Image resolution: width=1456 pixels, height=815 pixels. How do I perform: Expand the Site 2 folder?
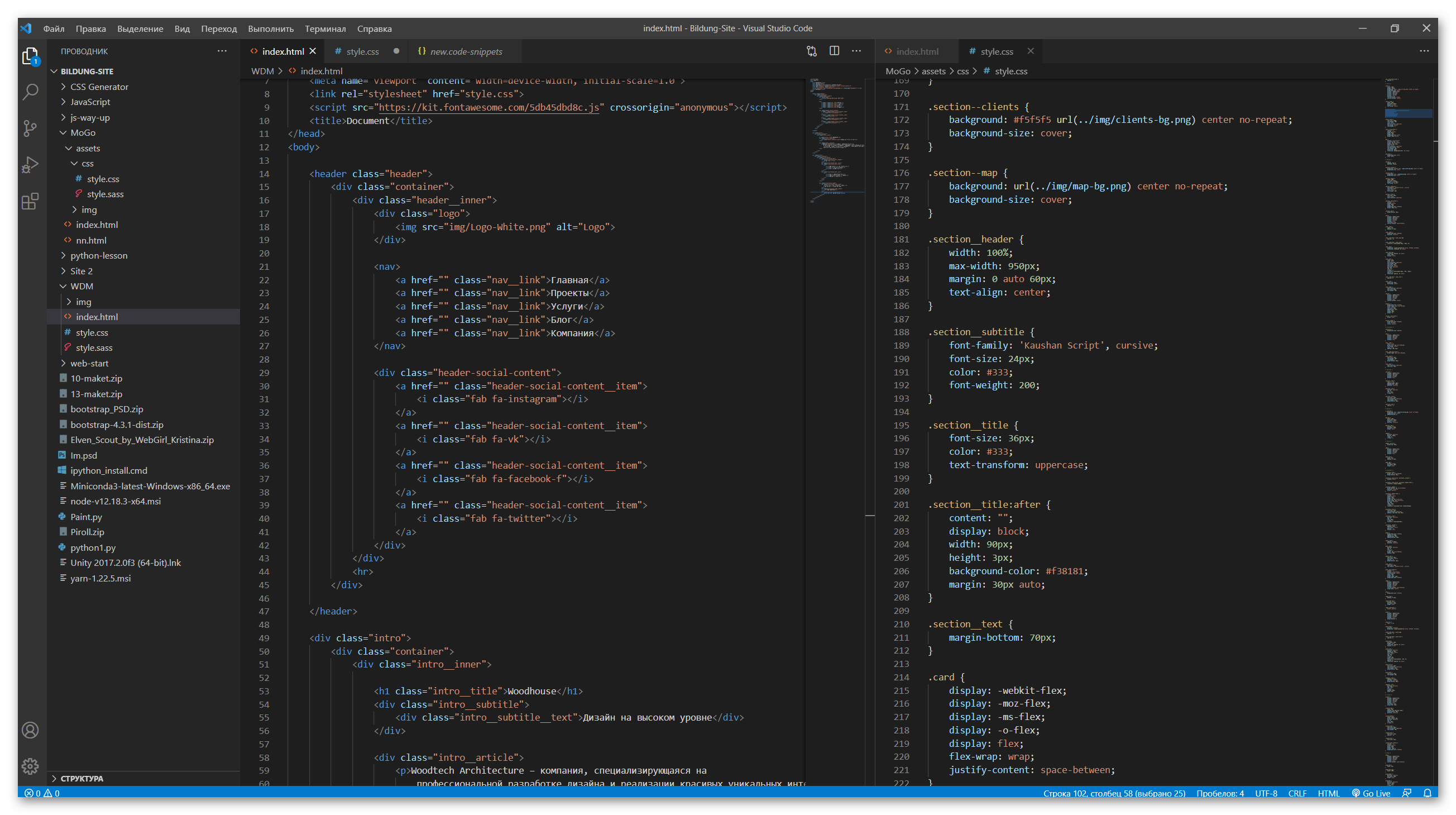pos(82,271)
